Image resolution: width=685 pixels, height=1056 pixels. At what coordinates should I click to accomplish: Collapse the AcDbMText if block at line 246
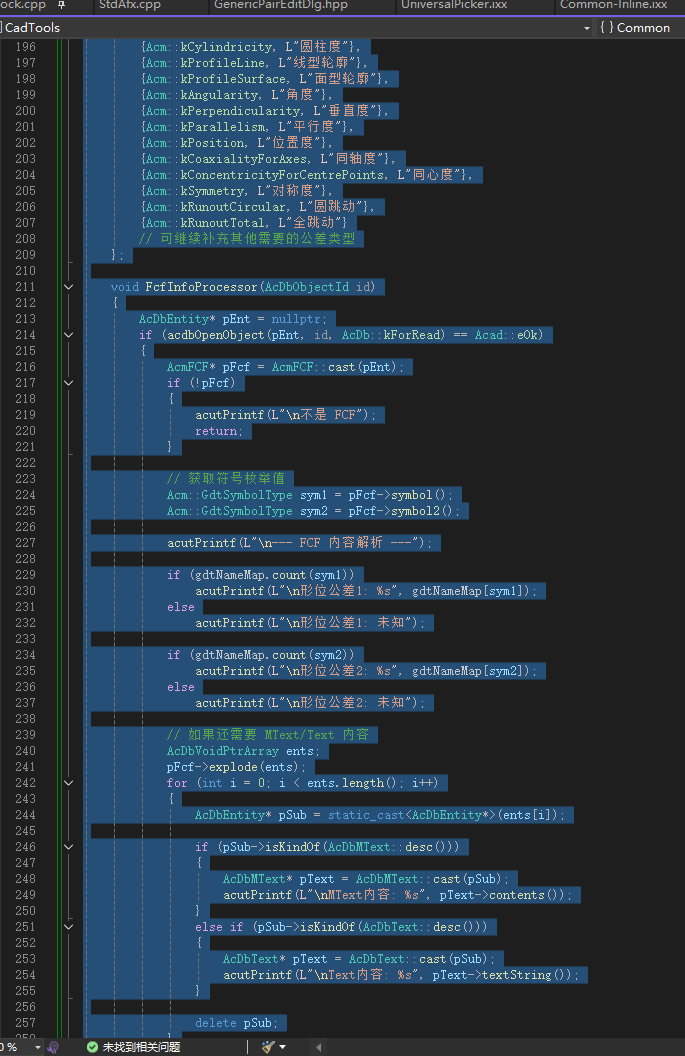coord(68,847)
